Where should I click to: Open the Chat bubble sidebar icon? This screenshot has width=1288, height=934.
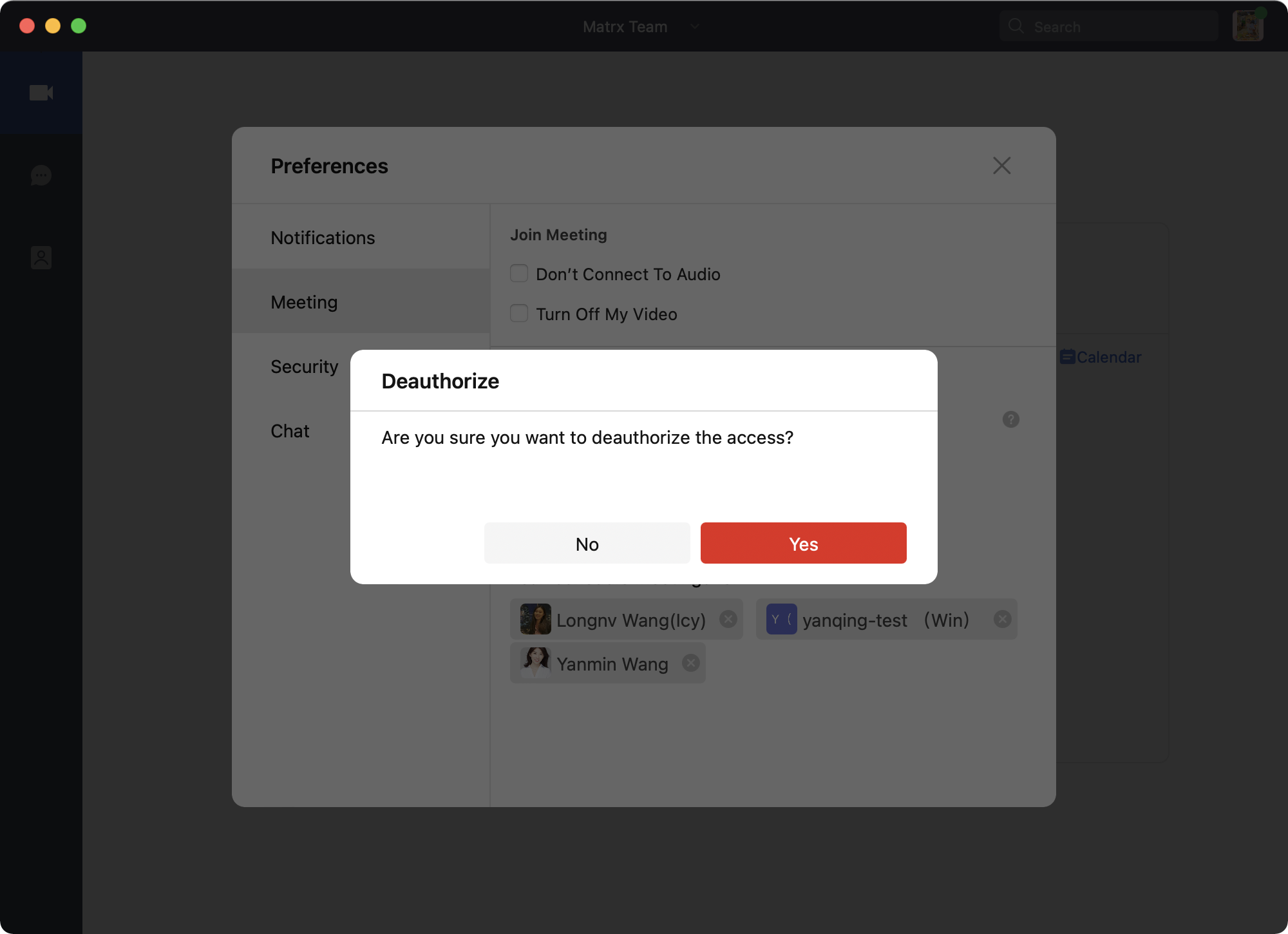pos(41,175)
